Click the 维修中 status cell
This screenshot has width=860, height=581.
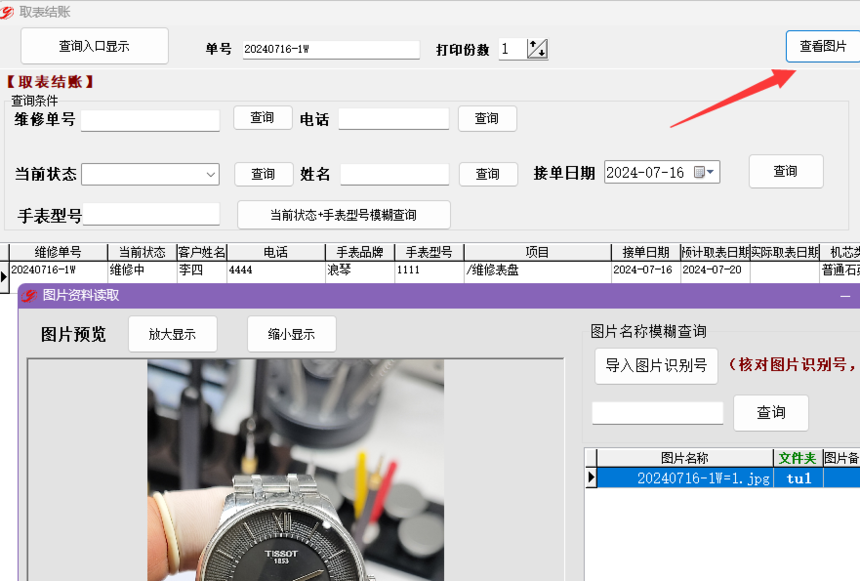[x=142, y=270]
